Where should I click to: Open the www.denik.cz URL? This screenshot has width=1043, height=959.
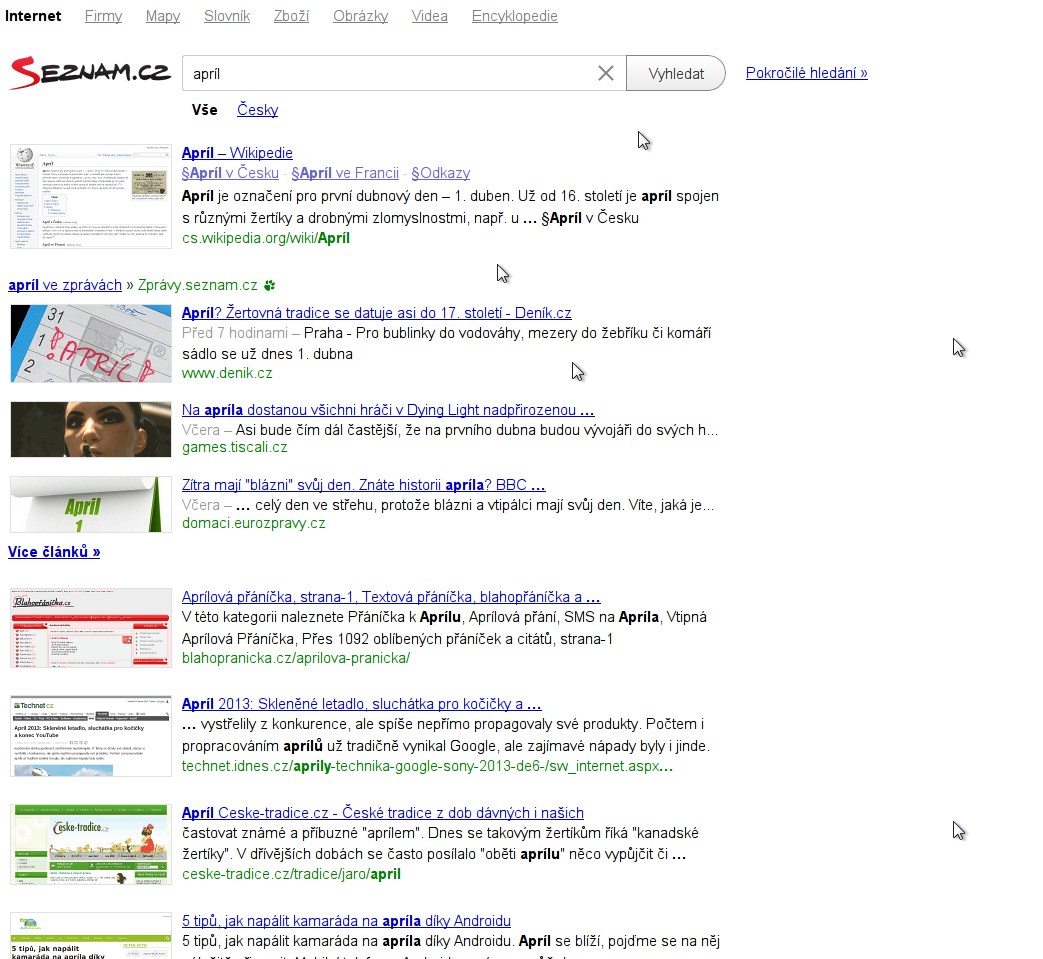tap(227, 373)
